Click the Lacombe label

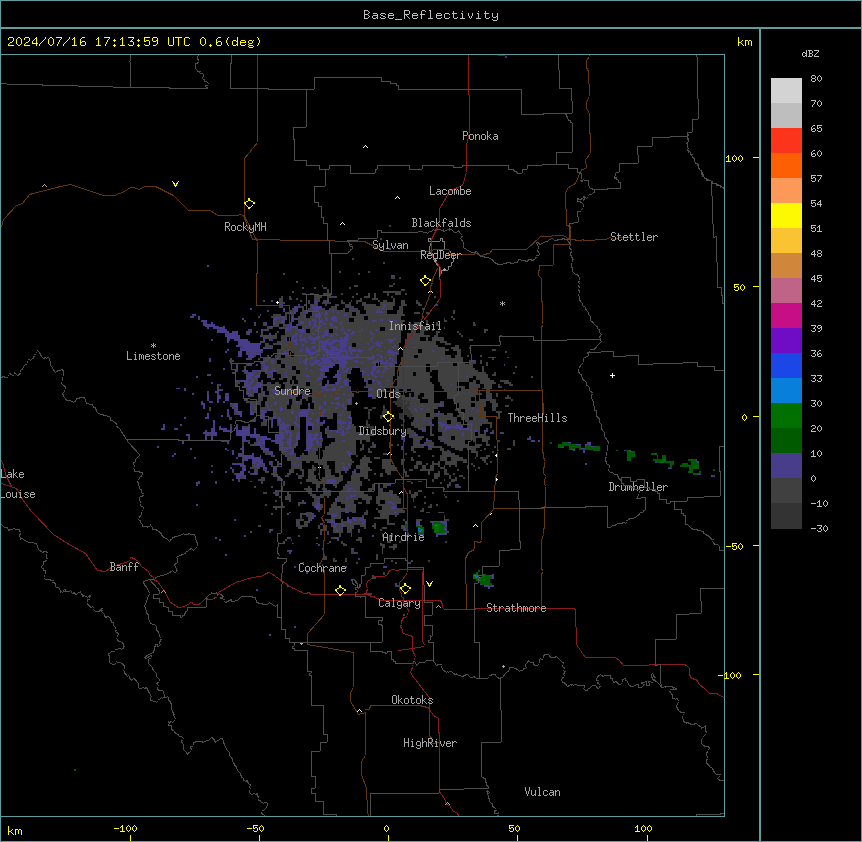click(450, 191)
